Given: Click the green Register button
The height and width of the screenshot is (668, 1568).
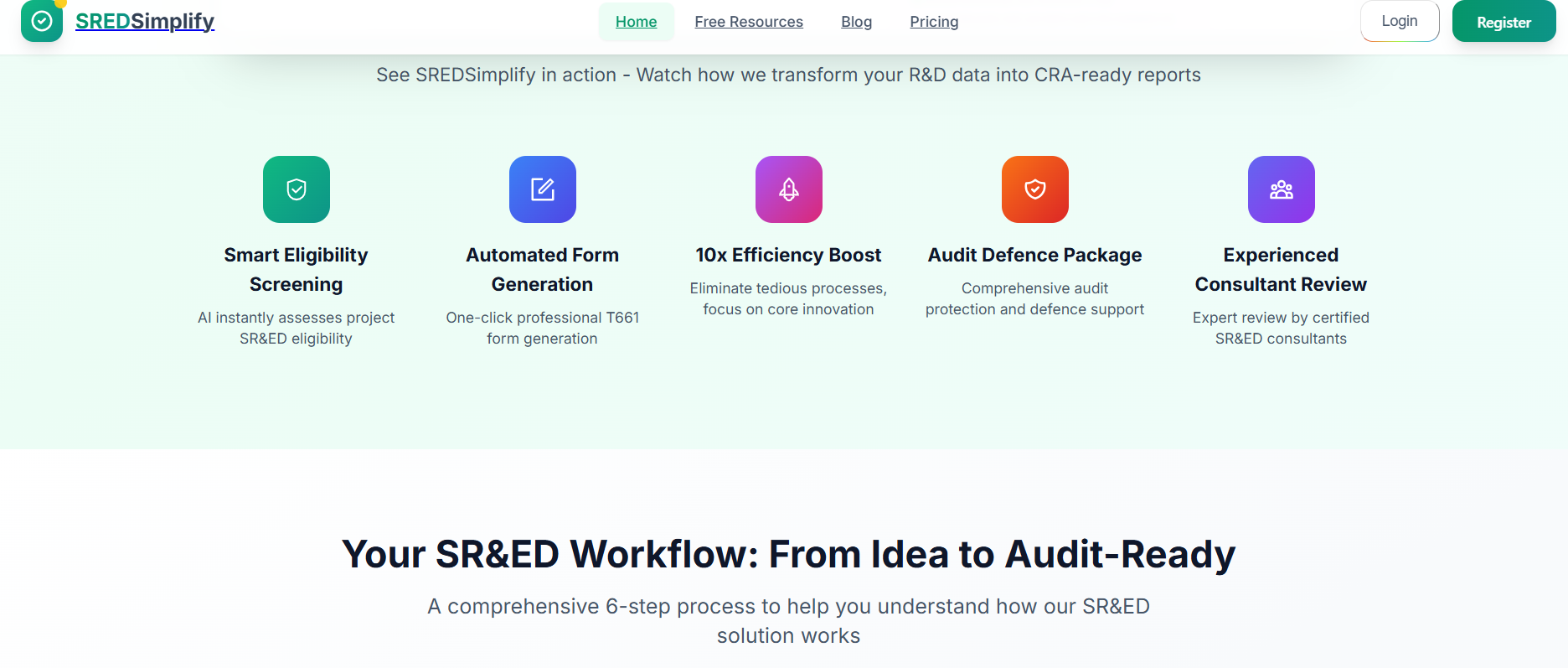Looking at the screenshot, I should [1504, 22].
